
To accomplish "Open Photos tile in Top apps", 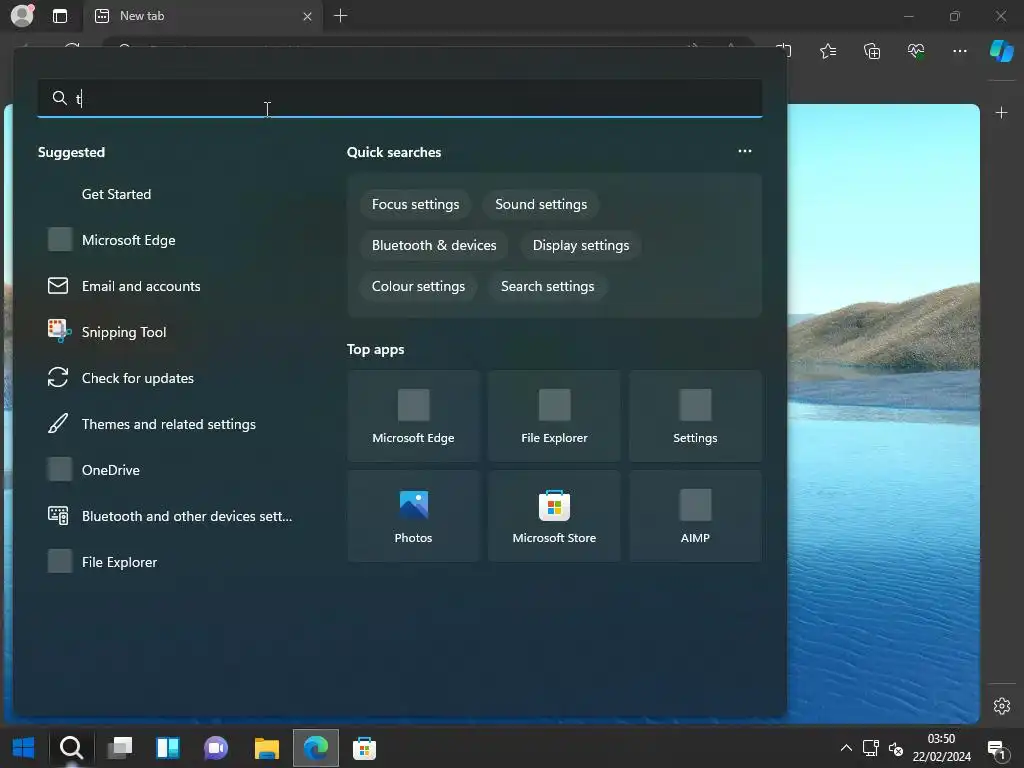I will point(413,516).
